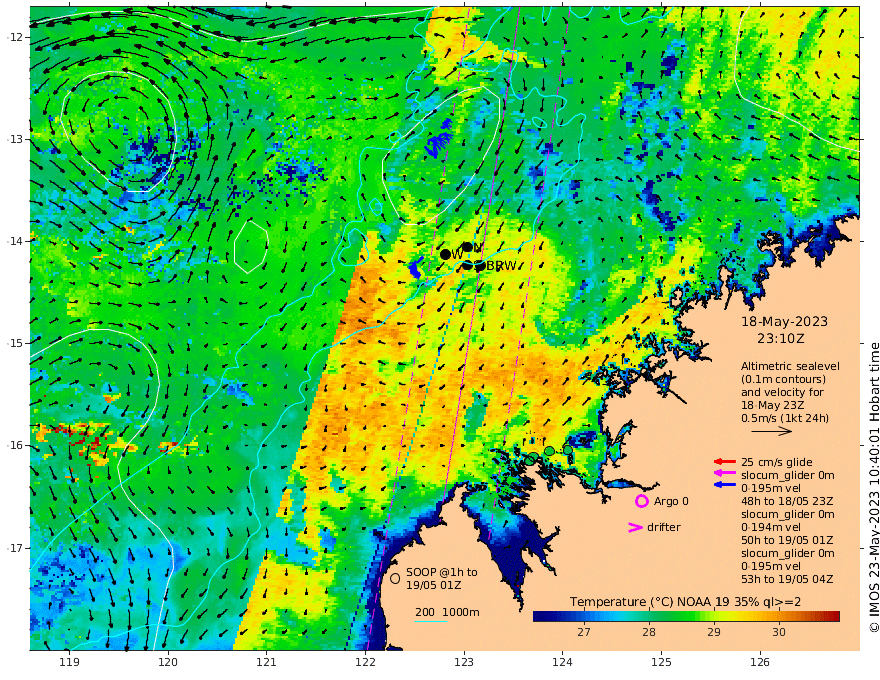Click the blue glider track near latitude -13
The height and width of the screenshot is (680, 880).
coord(439,140)
